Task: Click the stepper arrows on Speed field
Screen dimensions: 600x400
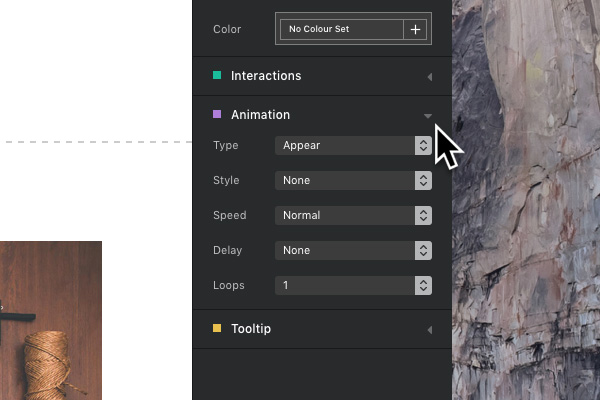Action: point(423,216)
